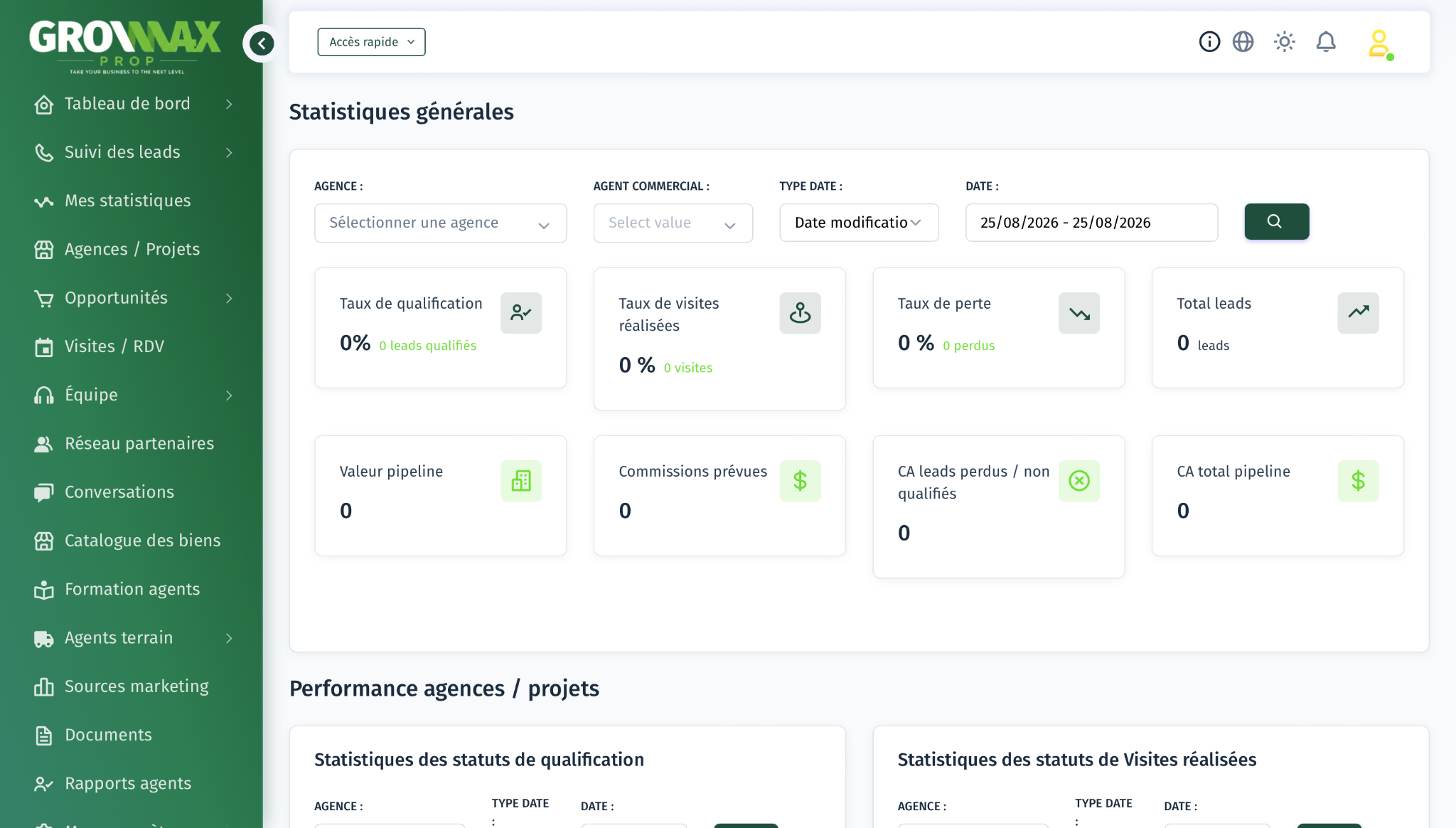The width and height of the screenshot is (1456, 828).
Task: Click the Équipe headset icon
Action: tap(44, 396)
